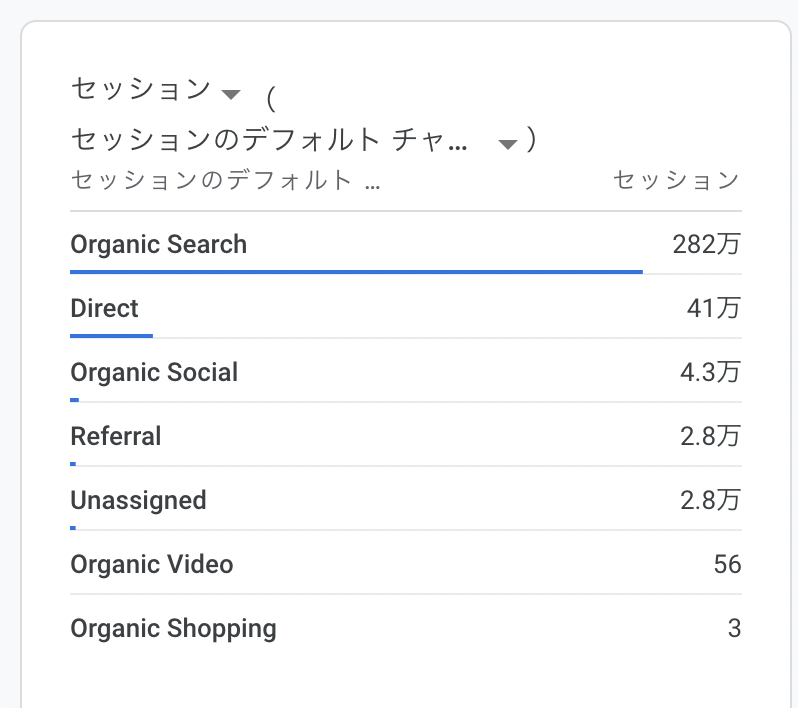This screenshot has width=798, height=708.
Task: Click the 41万 sessions value
Action: [714, 308]
